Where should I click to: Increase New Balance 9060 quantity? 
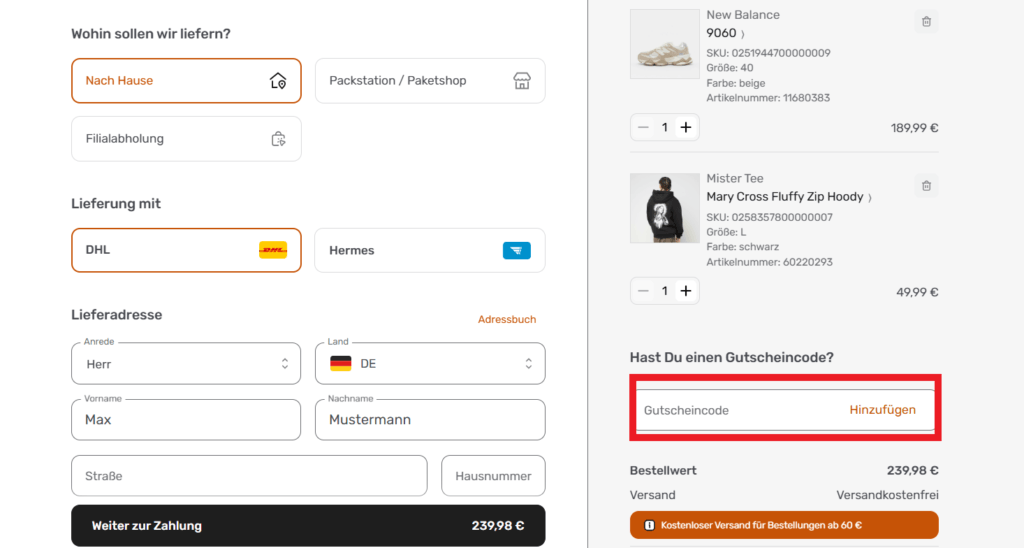tap(686, 127)
